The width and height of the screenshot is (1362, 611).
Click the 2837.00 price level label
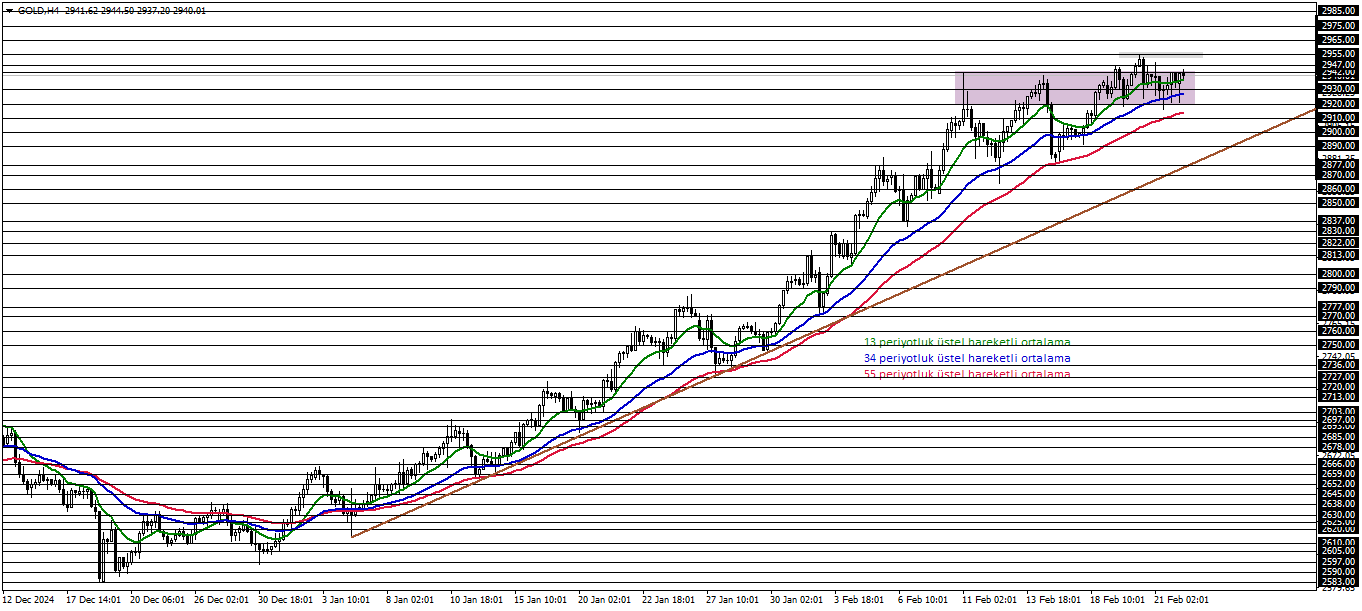coord(1339,221)
